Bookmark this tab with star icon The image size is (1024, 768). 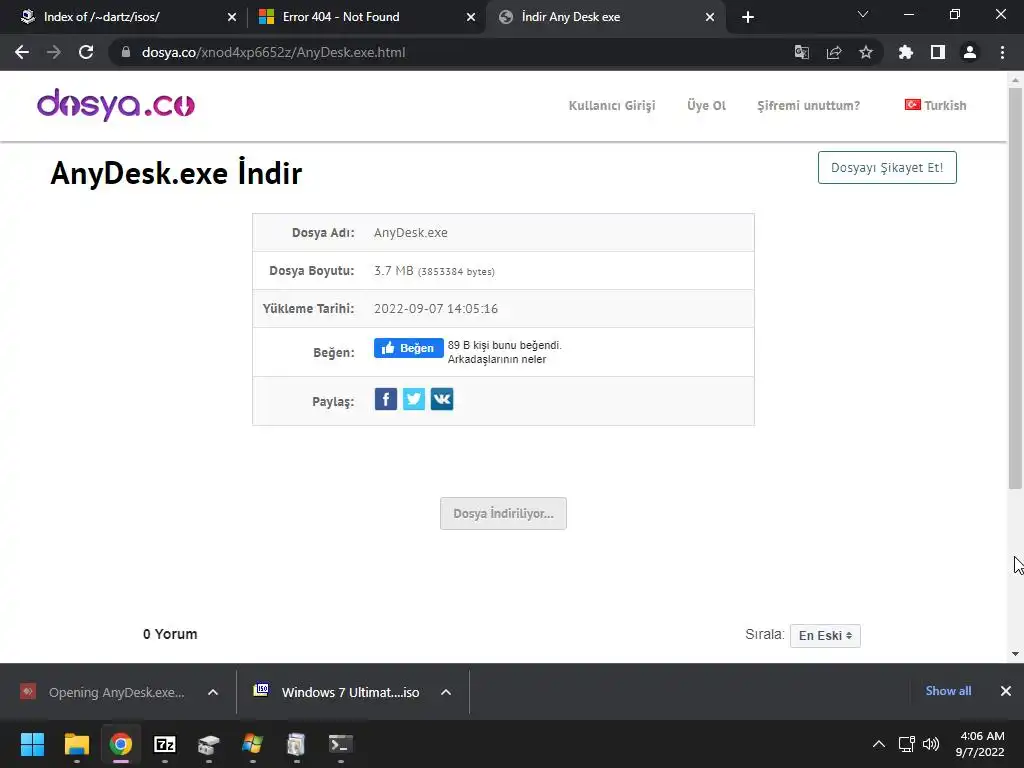click(866, 52)
